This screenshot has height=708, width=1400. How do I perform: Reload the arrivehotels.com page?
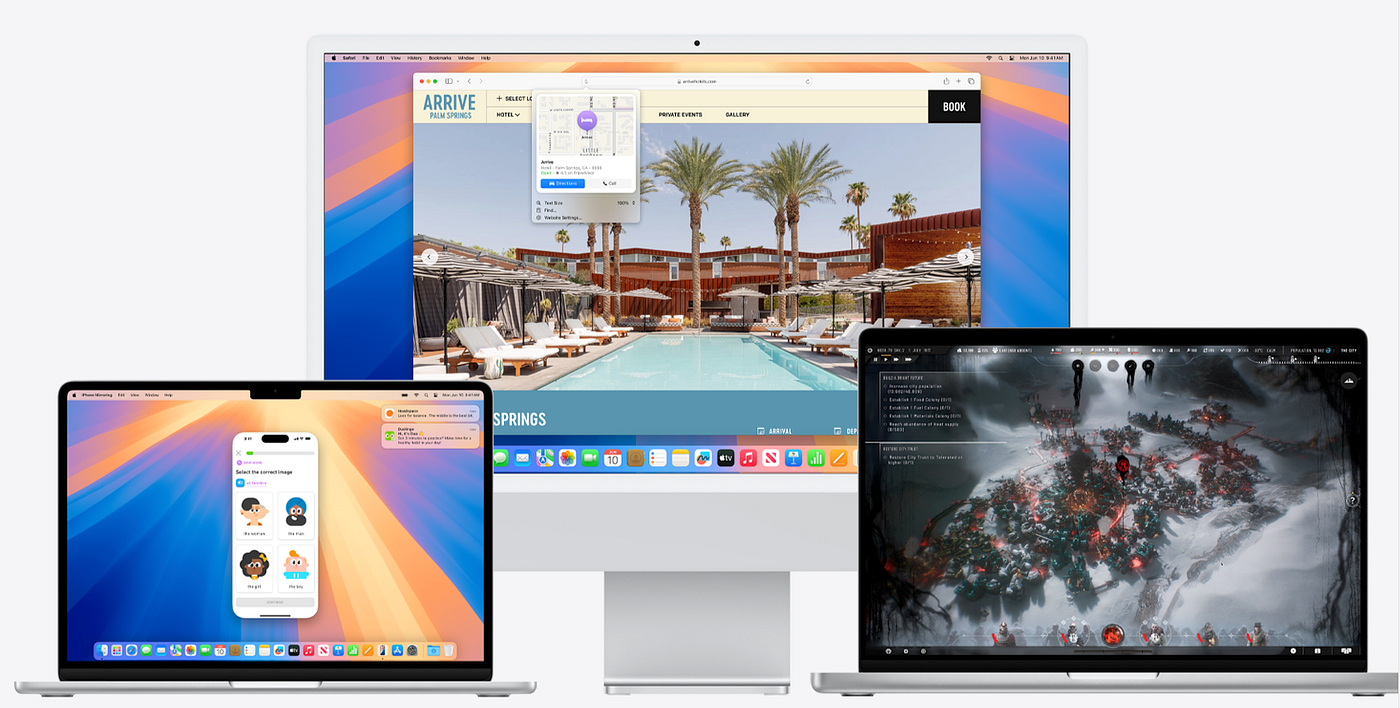[x=807, y=81]
